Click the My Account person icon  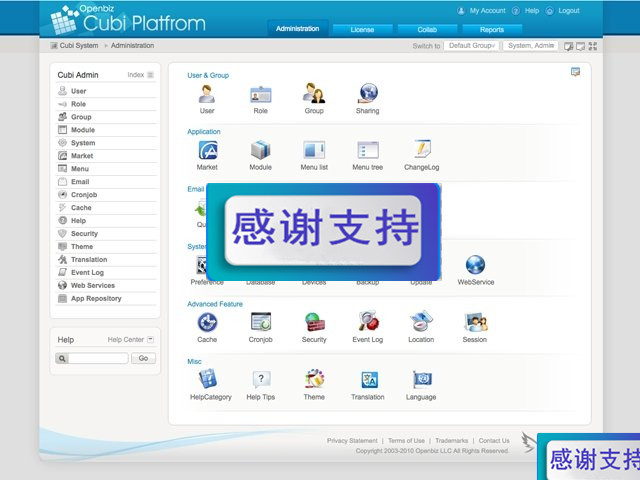(461, 11)
